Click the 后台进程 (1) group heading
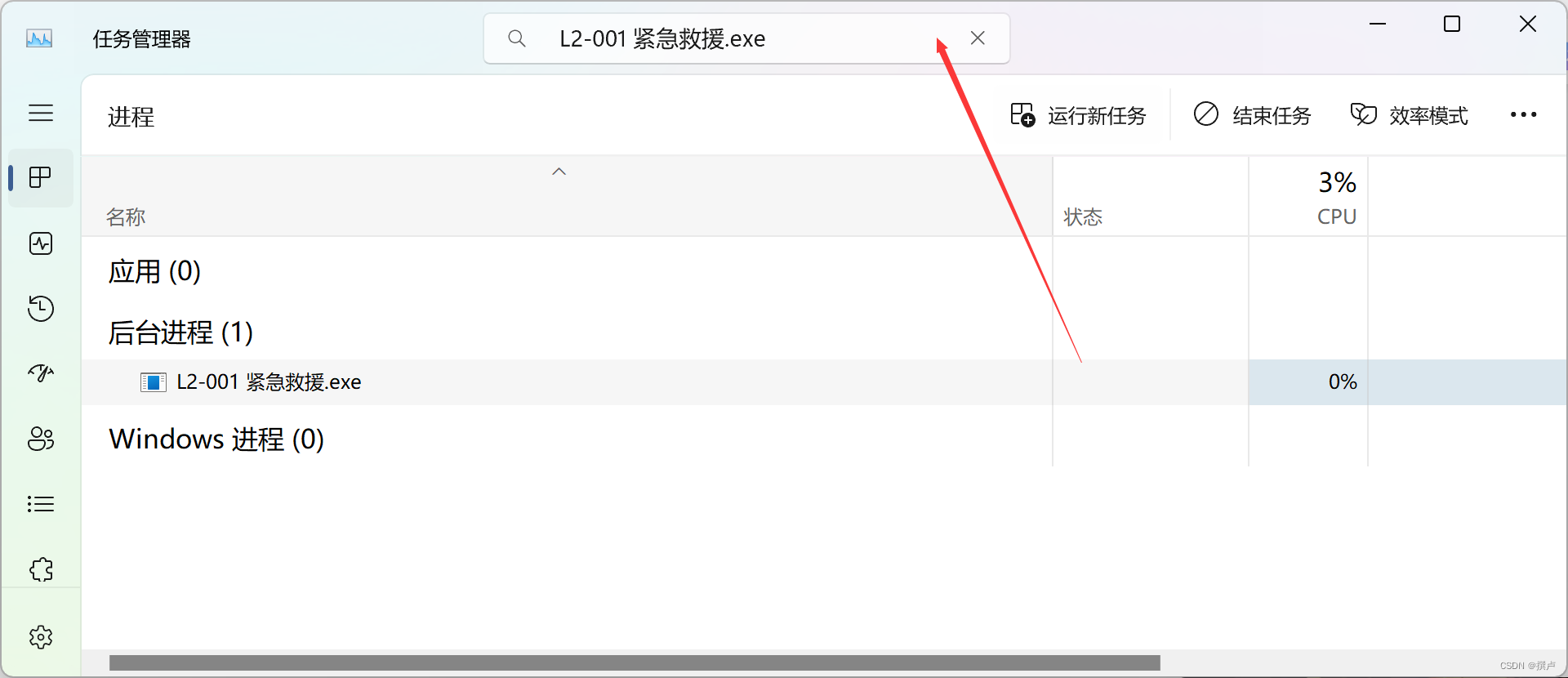Screen dimensions: 1568x678 (180, 332)
